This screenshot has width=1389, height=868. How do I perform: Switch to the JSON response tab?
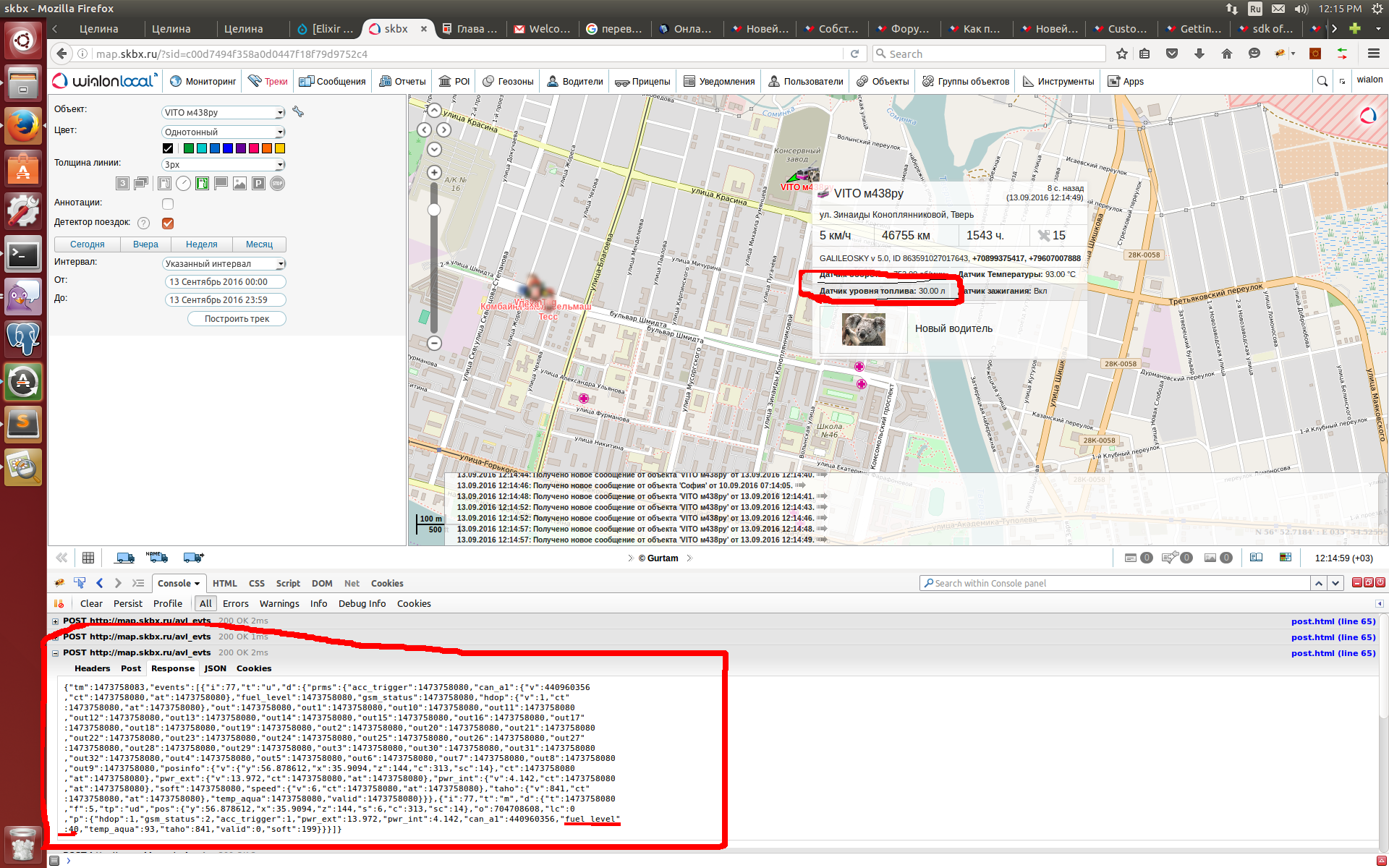click(x=215, y=668)
